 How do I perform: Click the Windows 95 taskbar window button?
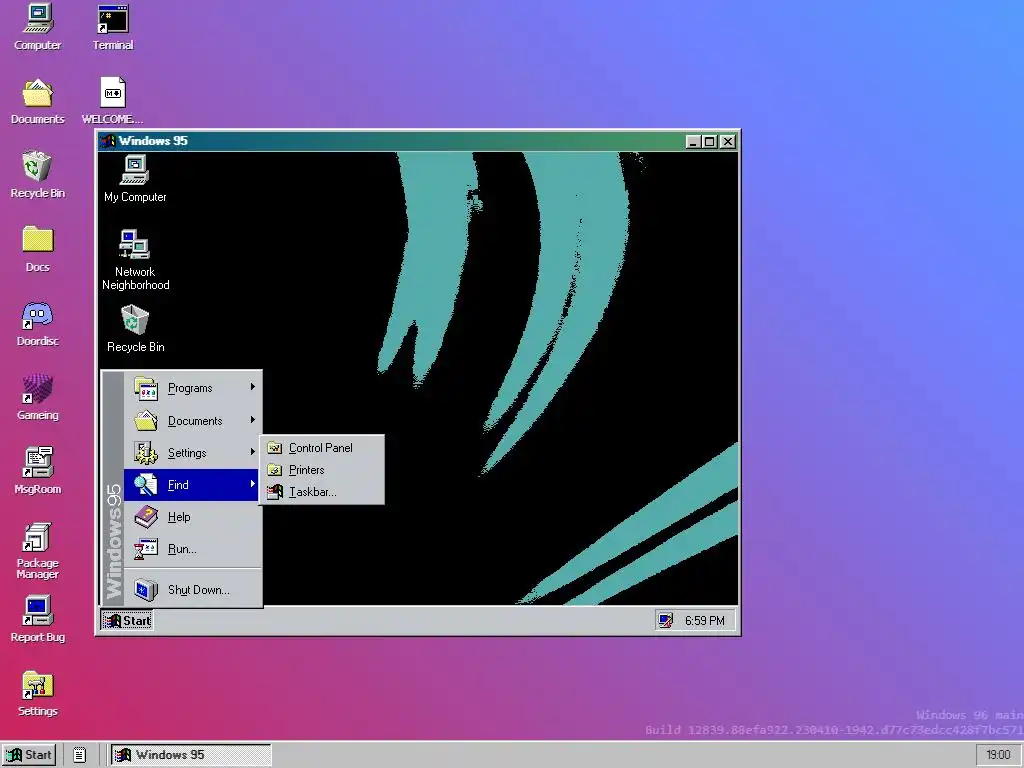(190, 755)
